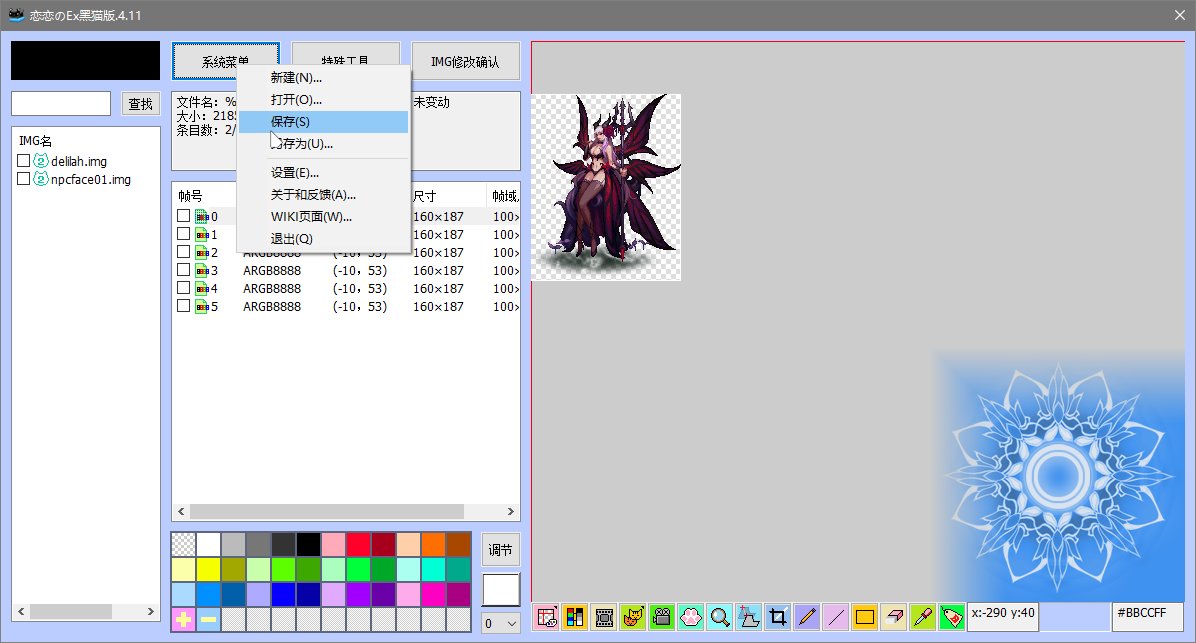Select the magnifier zoom tool
This screenshot has width=1196, height=643.
coord(720,617)
